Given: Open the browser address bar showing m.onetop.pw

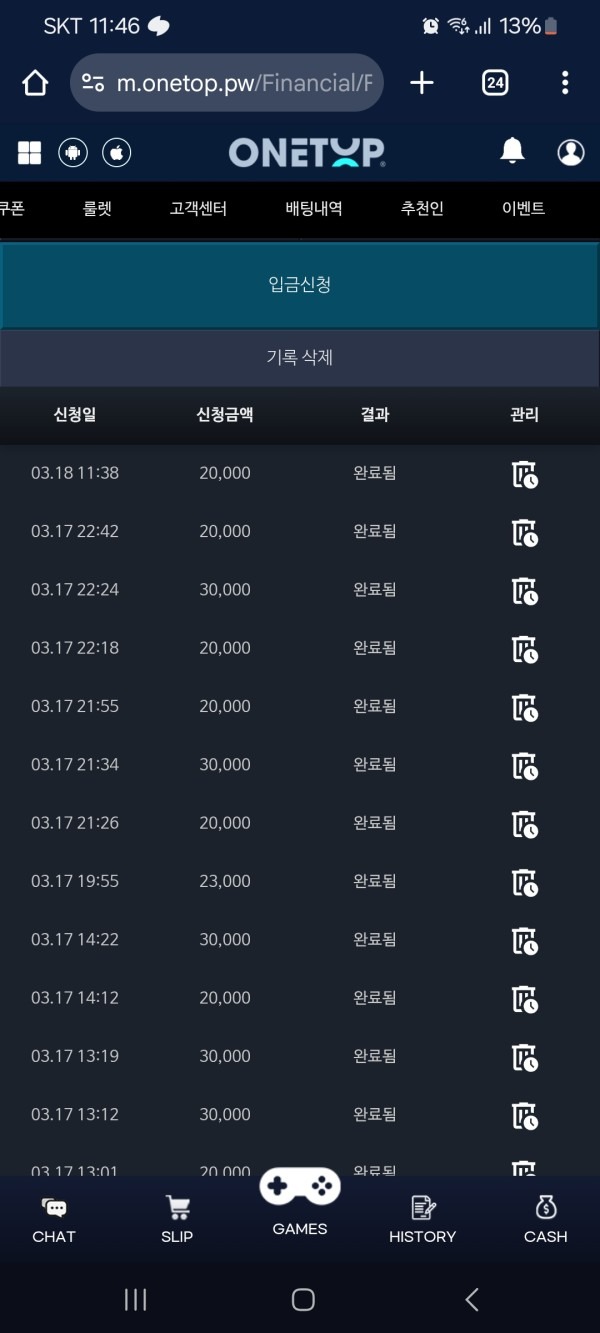Looking at the screenshot, I should tap(225, 82).
